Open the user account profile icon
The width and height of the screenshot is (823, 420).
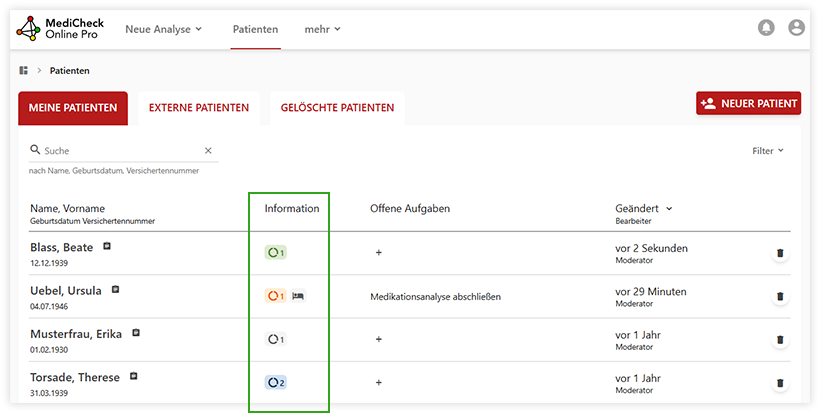796,28
